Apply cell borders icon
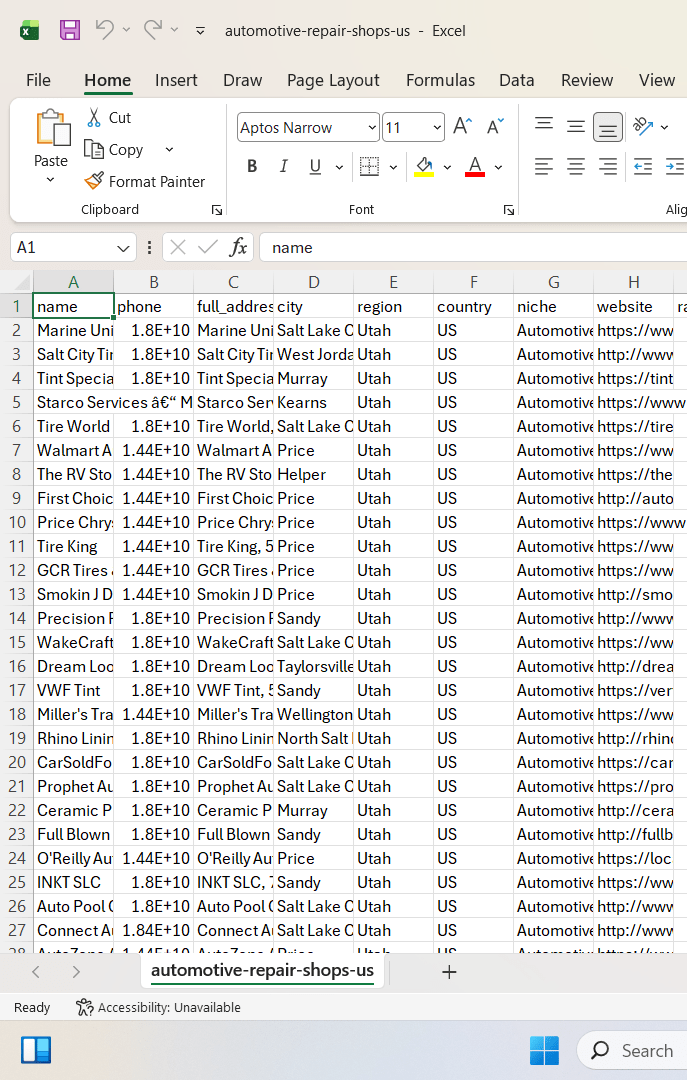This screenshot has width=687, height=1080. (369, 167)
